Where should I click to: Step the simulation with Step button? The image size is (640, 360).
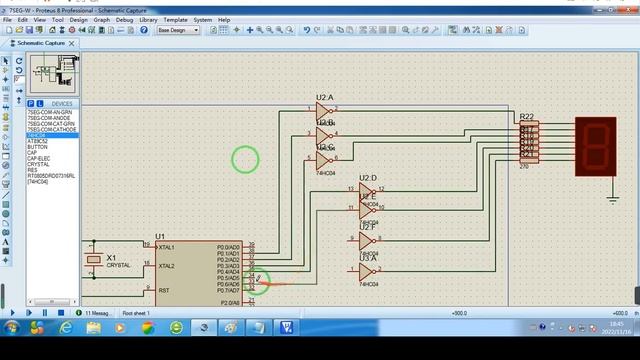pyautogui.click(x=29, y=313)
